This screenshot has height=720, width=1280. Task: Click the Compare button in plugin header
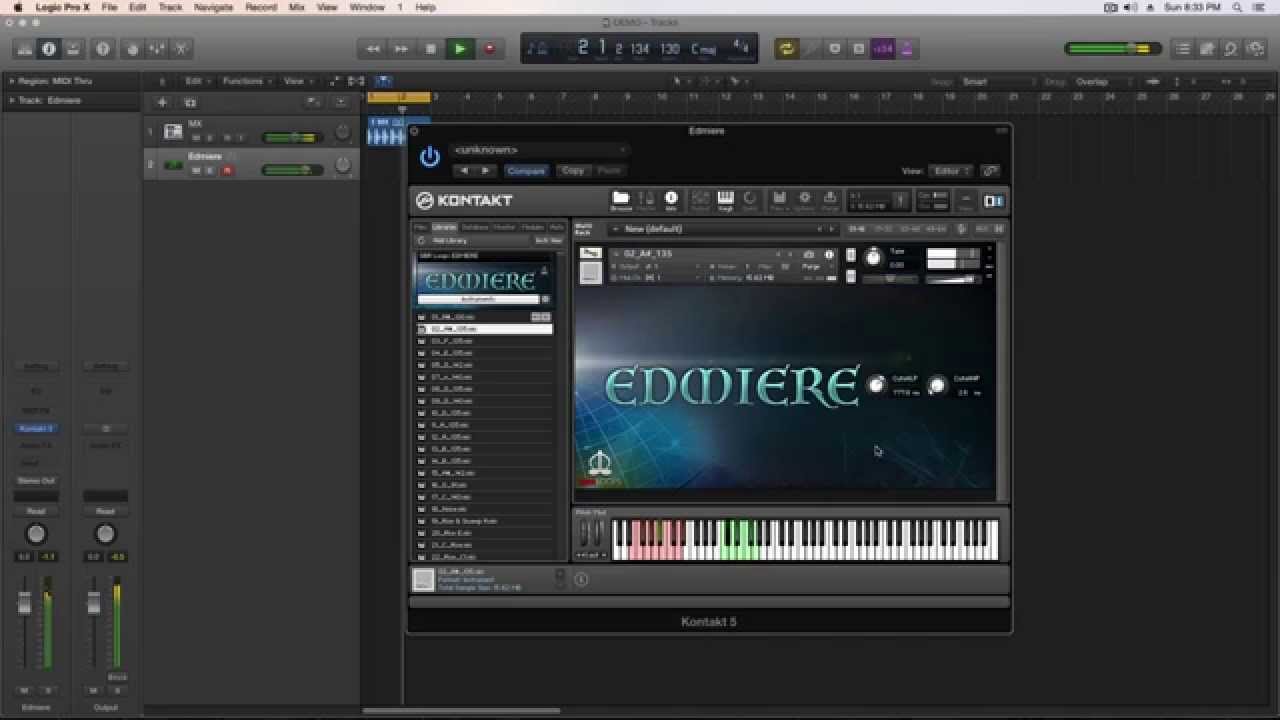(x=526, y=170)
